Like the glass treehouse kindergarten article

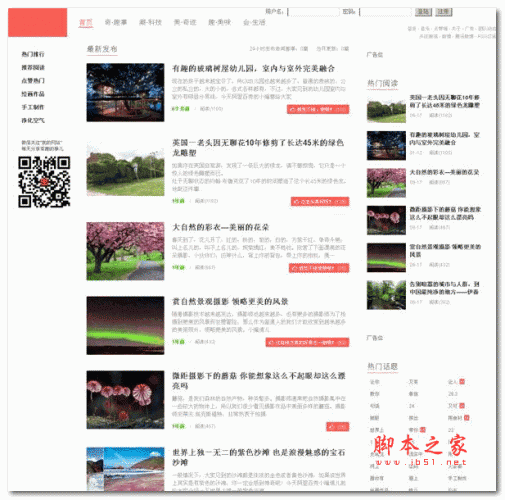(318, 109)
